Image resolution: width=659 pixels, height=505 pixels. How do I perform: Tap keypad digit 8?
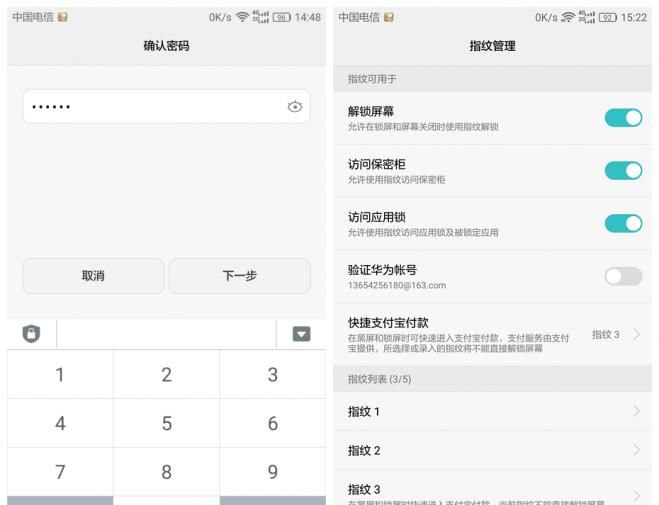[166, 472]
